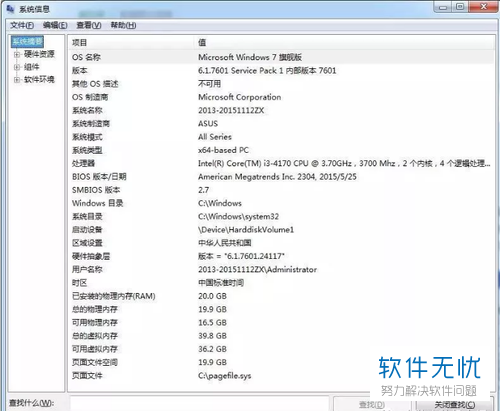This screenshot has width=500, height=411.
Task: Select the 系统类型 row
Action: 281,150
